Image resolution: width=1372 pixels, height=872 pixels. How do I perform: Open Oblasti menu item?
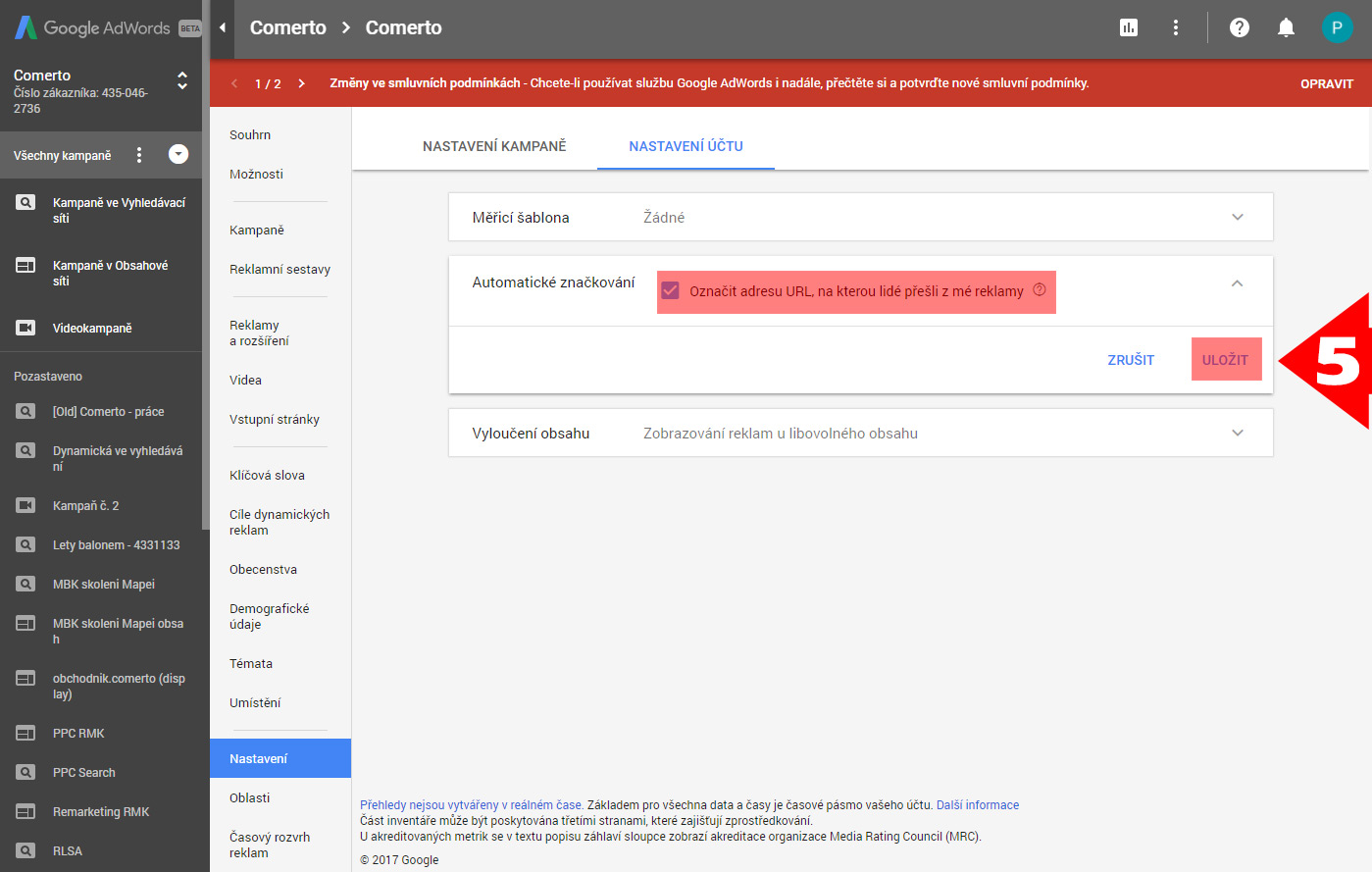coord(249,797)
